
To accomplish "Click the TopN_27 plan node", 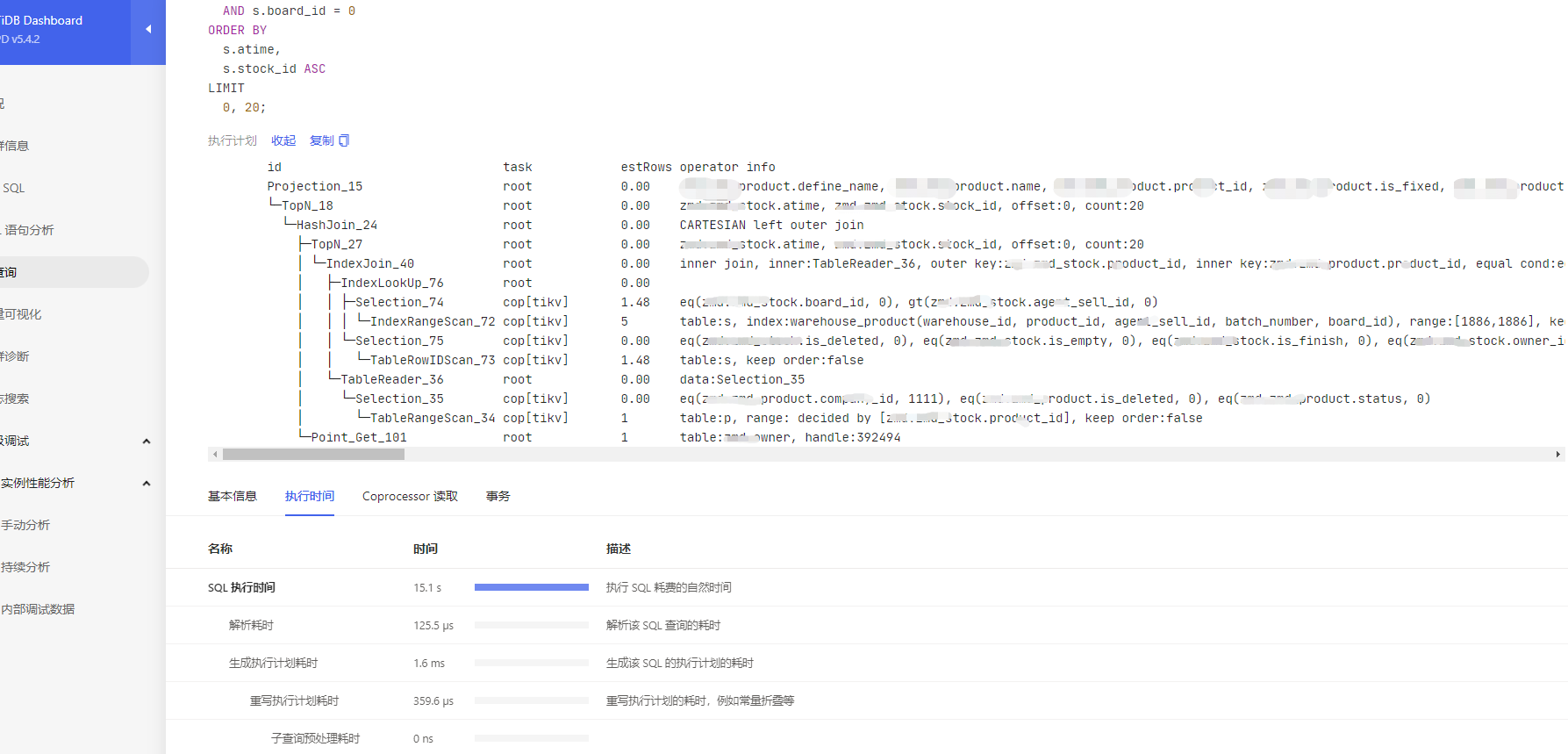I will pyautogui.click(x=337, y=244).
